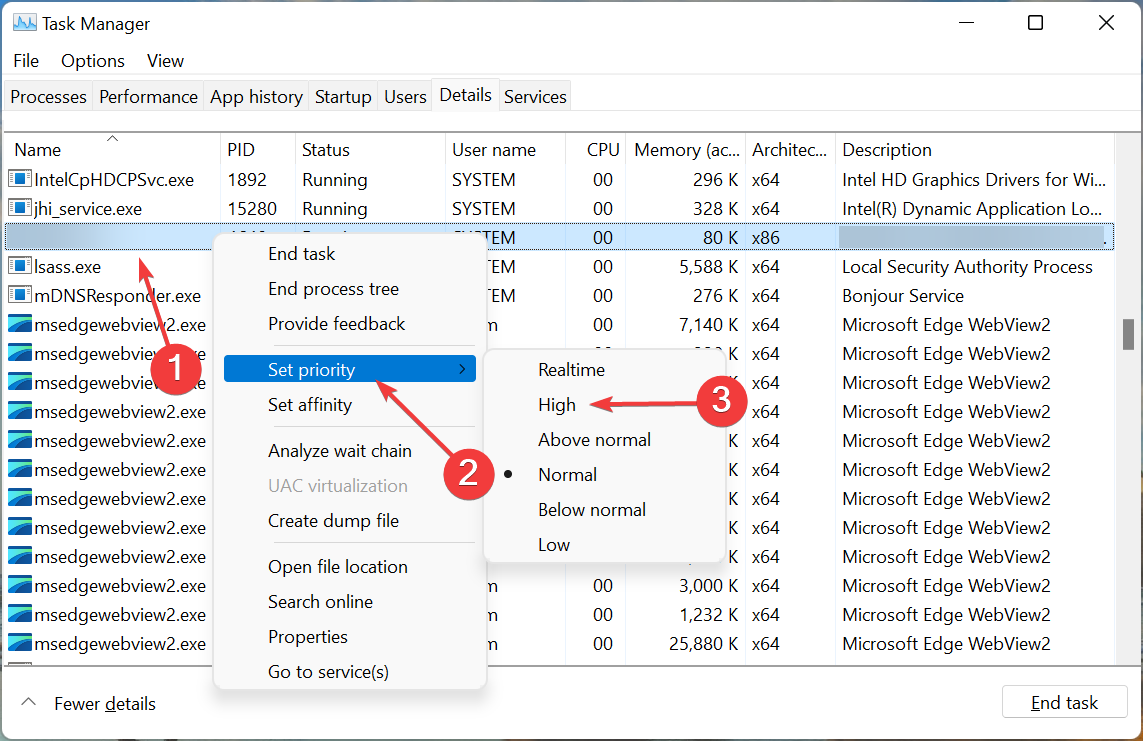1143x741 pixels.
Task: Click Local Security Authority Process description
Action: coord(967,267)
